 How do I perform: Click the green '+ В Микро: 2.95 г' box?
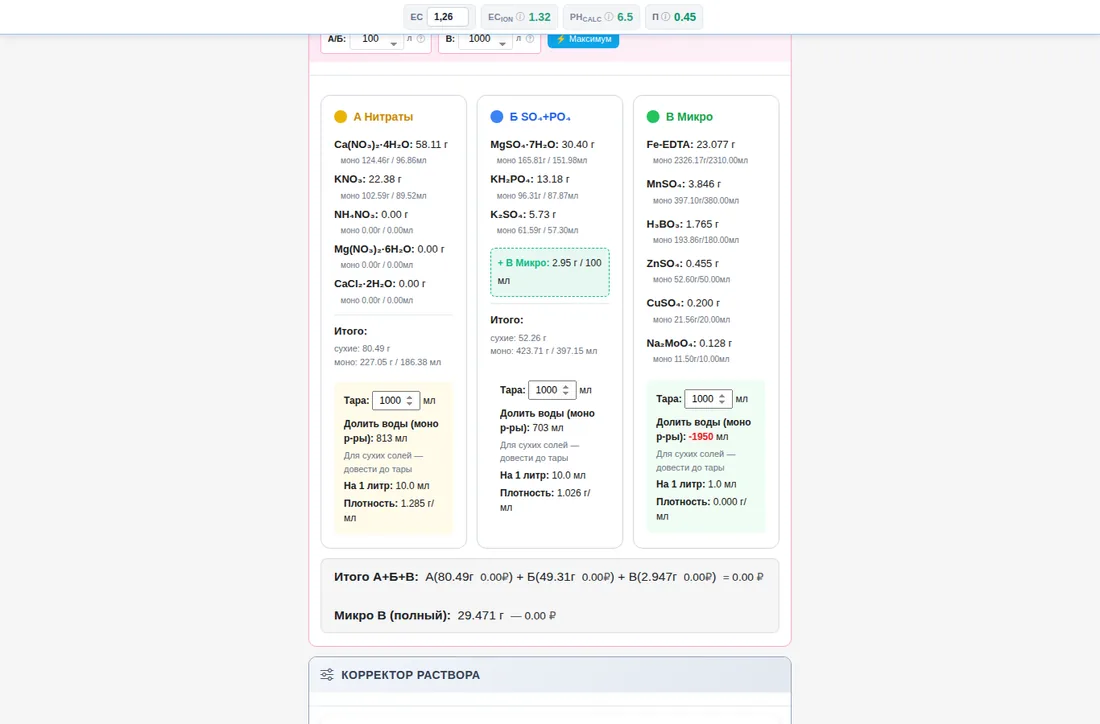coord(550,272)
